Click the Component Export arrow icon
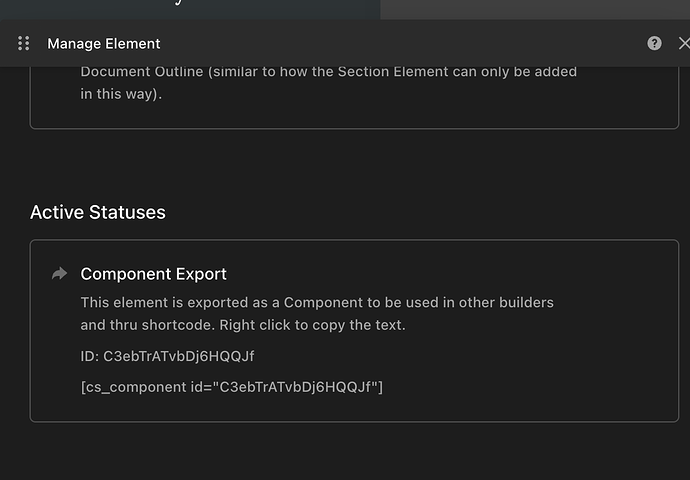The height and width of the screenshot is (480, 690). click(60, 274)
